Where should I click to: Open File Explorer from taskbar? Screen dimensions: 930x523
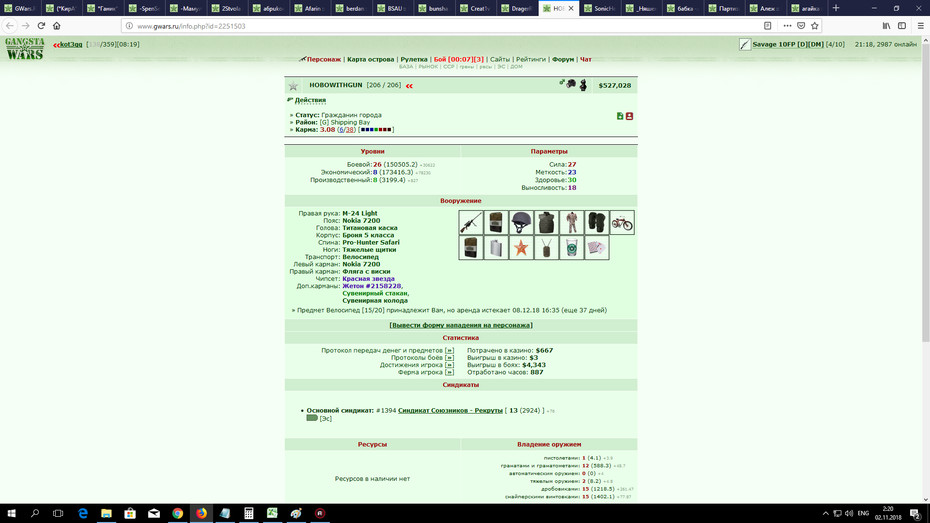pyautogui.click(x=106, y=514)
